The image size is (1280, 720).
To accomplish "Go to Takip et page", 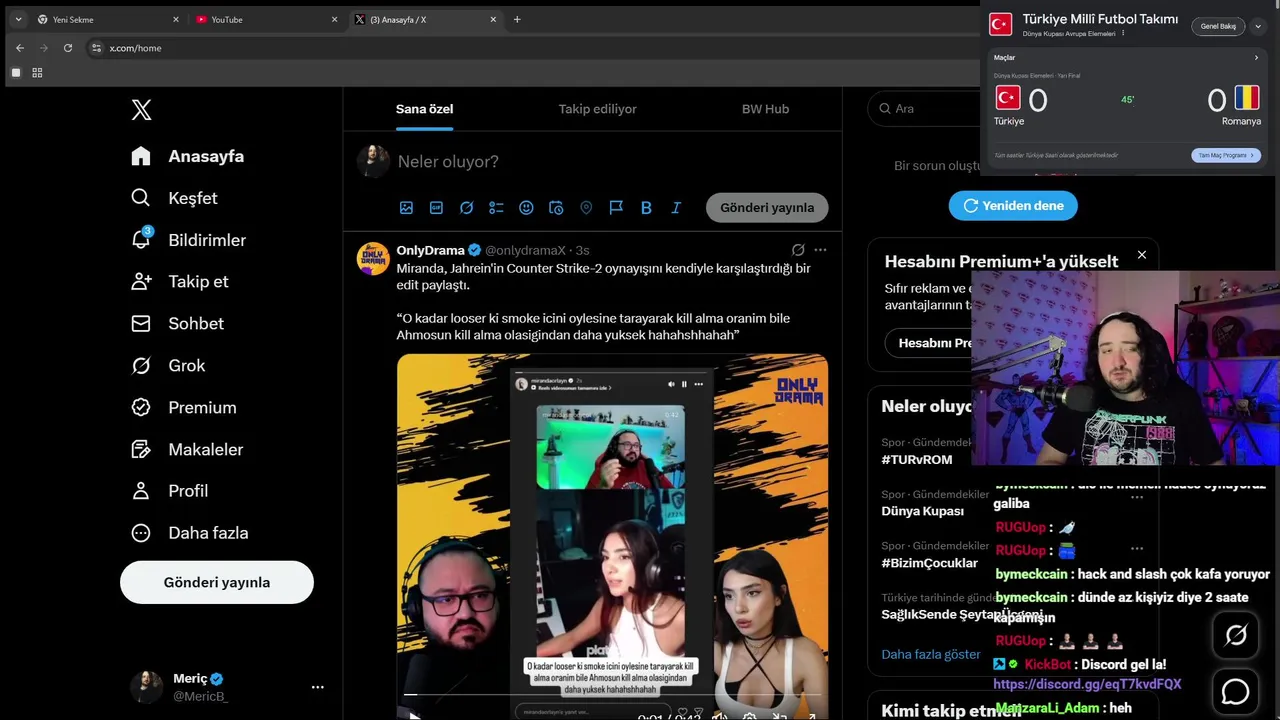I will (x=179, y=282).
